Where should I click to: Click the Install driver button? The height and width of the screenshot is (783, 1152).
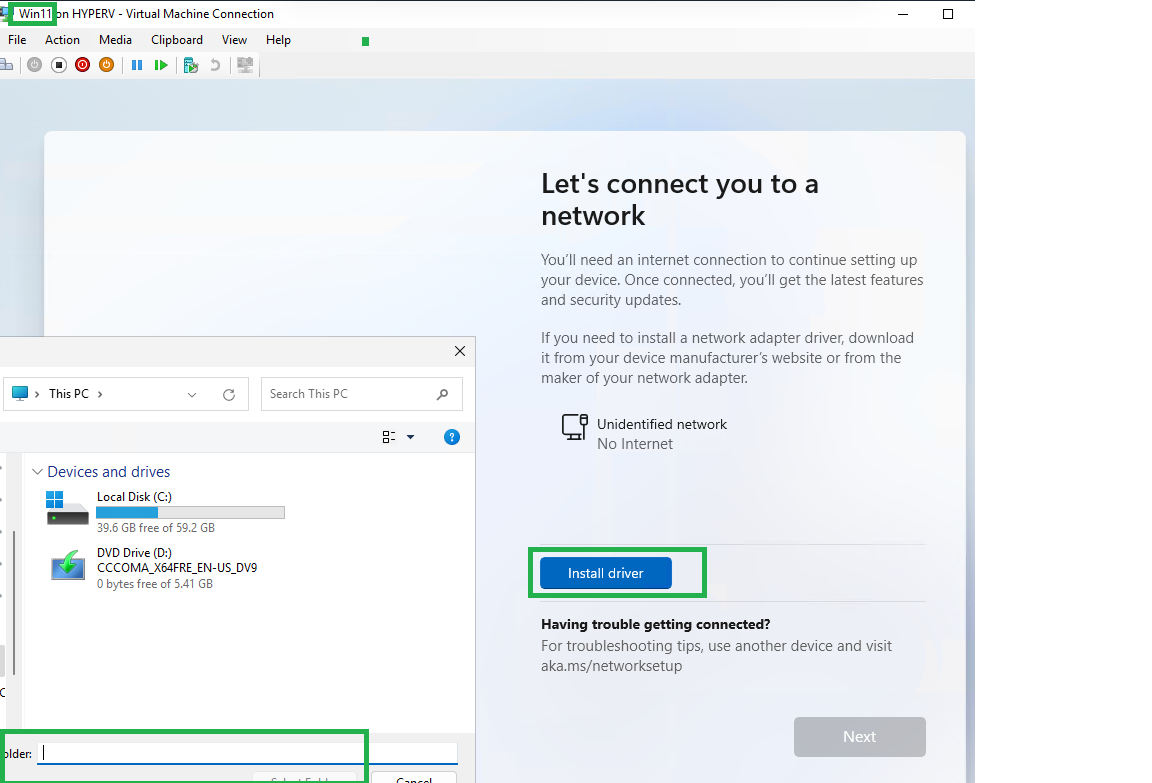coord(605,573)
